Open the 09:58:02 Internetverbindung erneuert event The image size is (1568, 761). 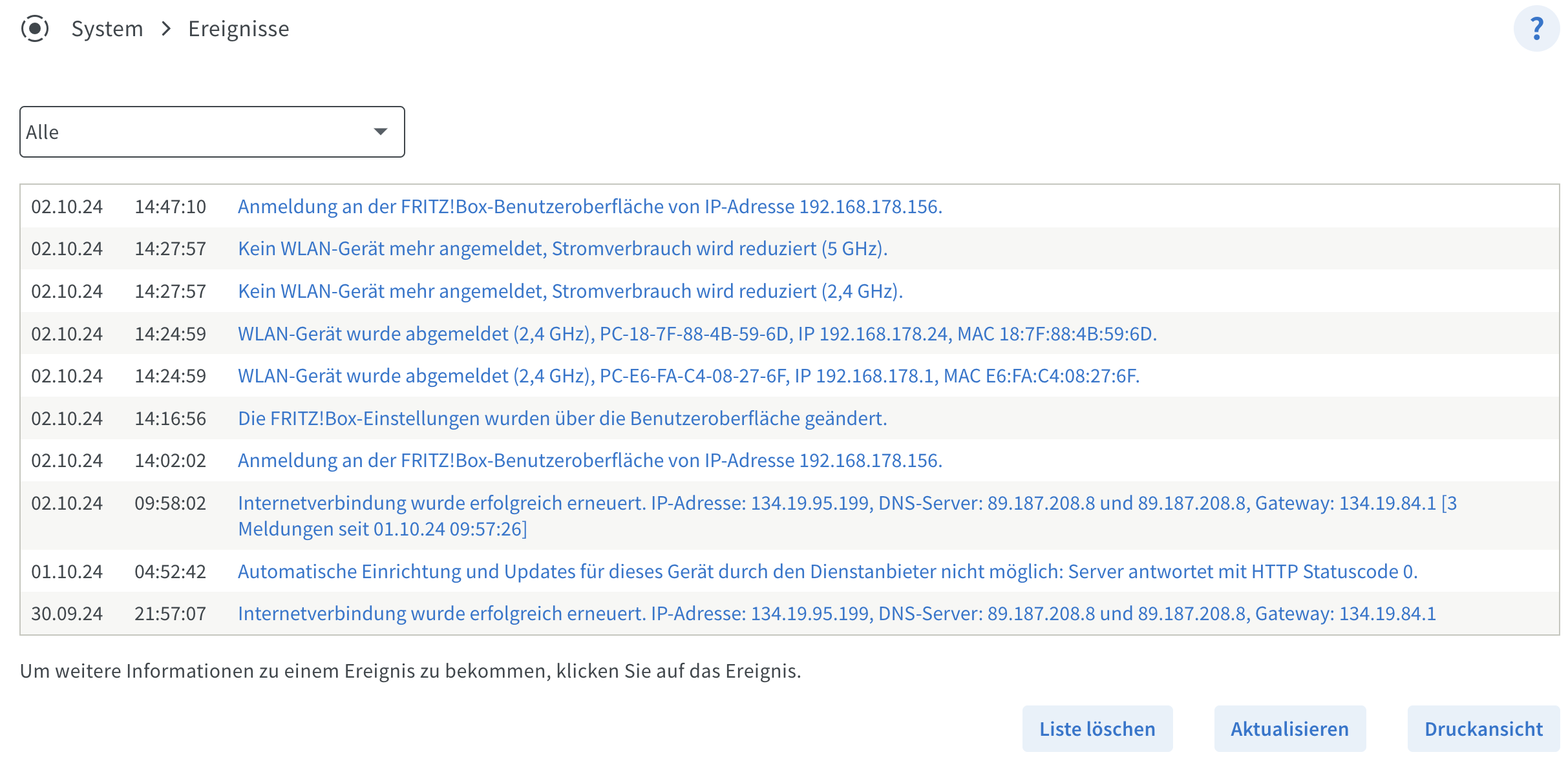coord(847,516)
